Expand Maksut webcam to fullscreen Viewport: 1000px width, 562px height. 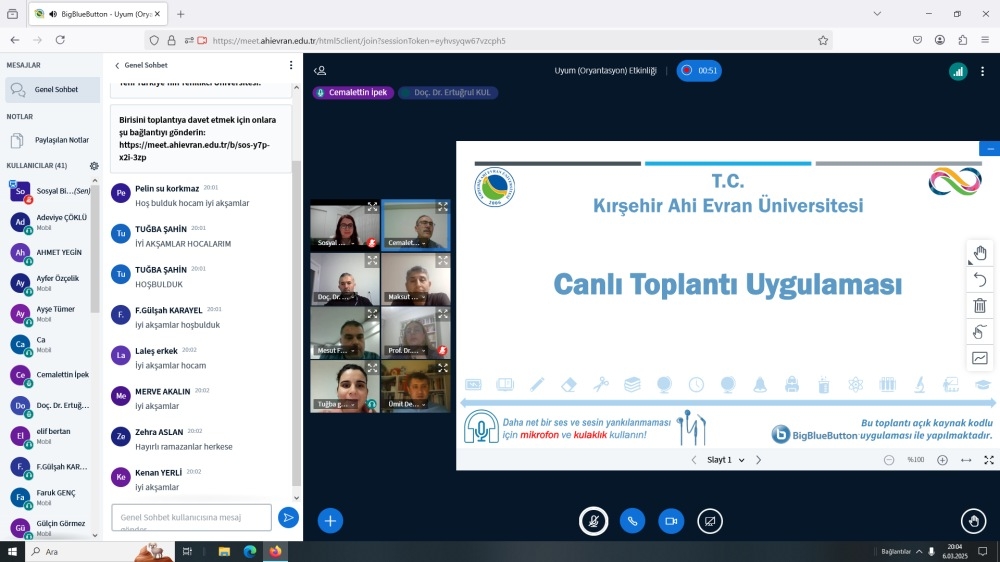click(443, 261)
